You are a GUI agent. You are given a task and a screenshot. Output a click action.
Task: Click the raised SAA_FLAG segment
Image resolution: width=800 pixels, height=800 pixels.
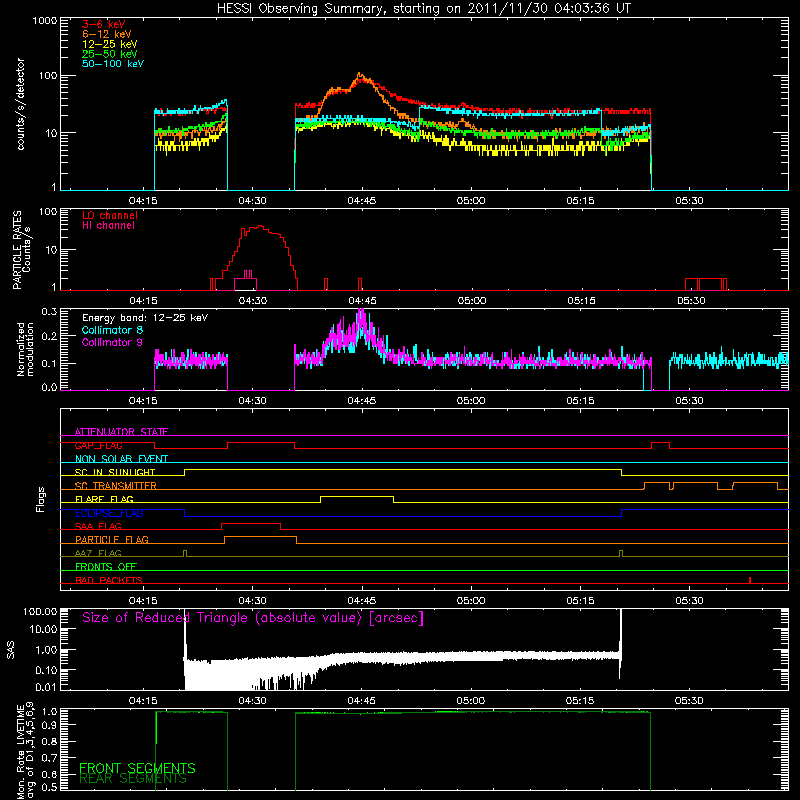[251, 523]
